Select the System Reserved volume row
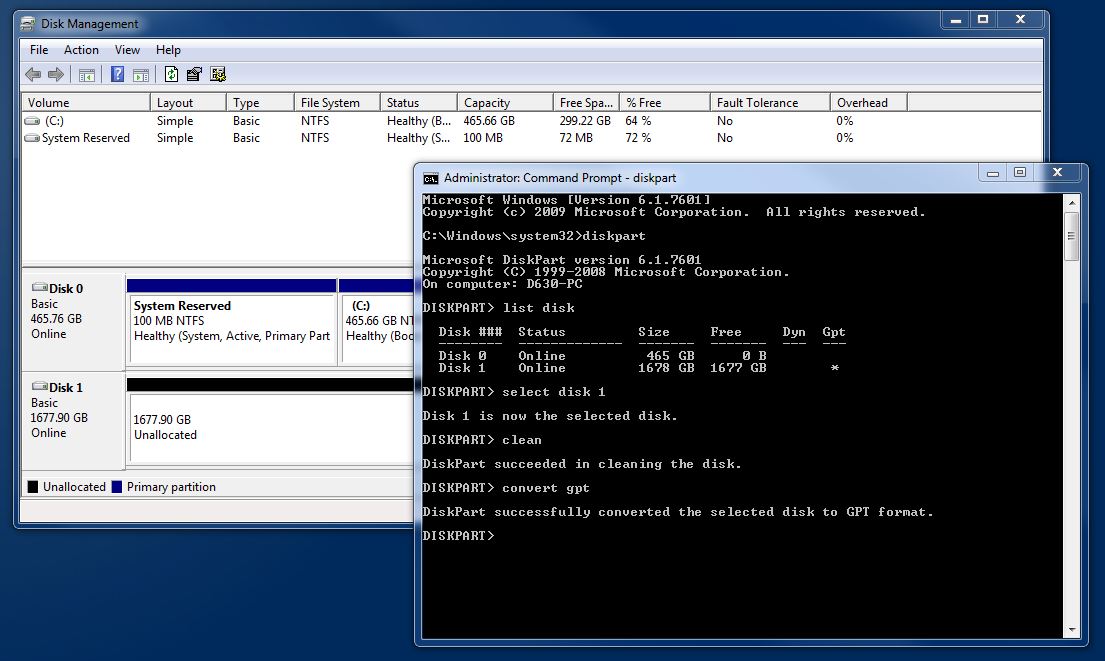This screenshot has width=1105, height=661. 532,138
